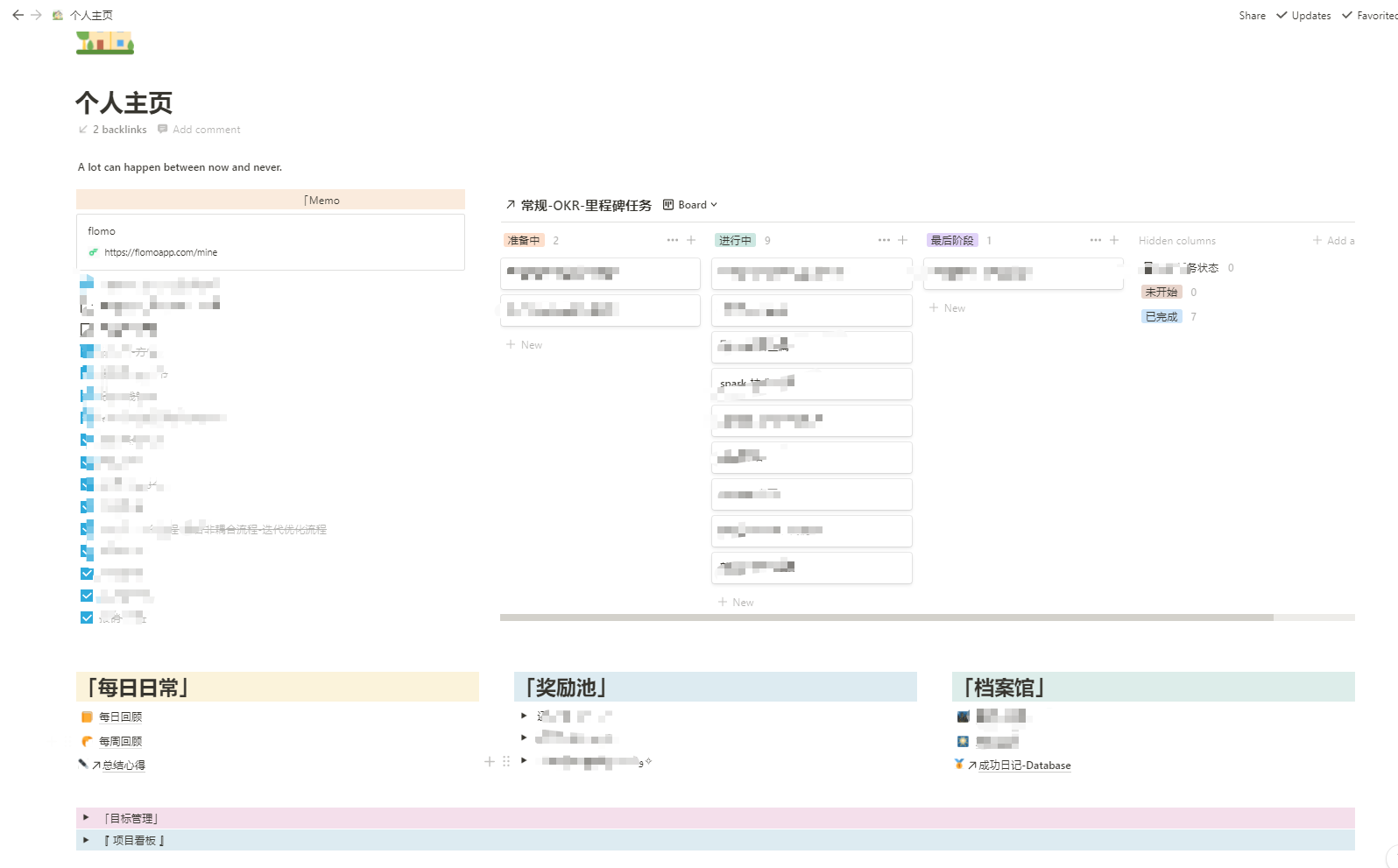
Task: Click the house page icon above title
Action: click(x=105, y=42)
